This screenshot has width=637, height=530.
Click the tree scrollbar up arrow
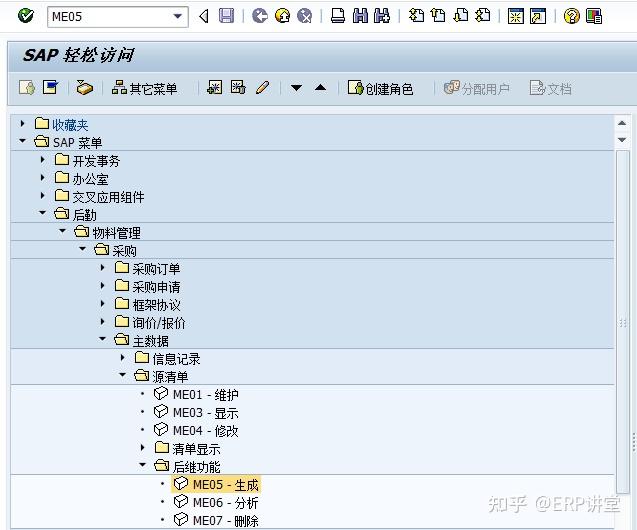(622, 123)
